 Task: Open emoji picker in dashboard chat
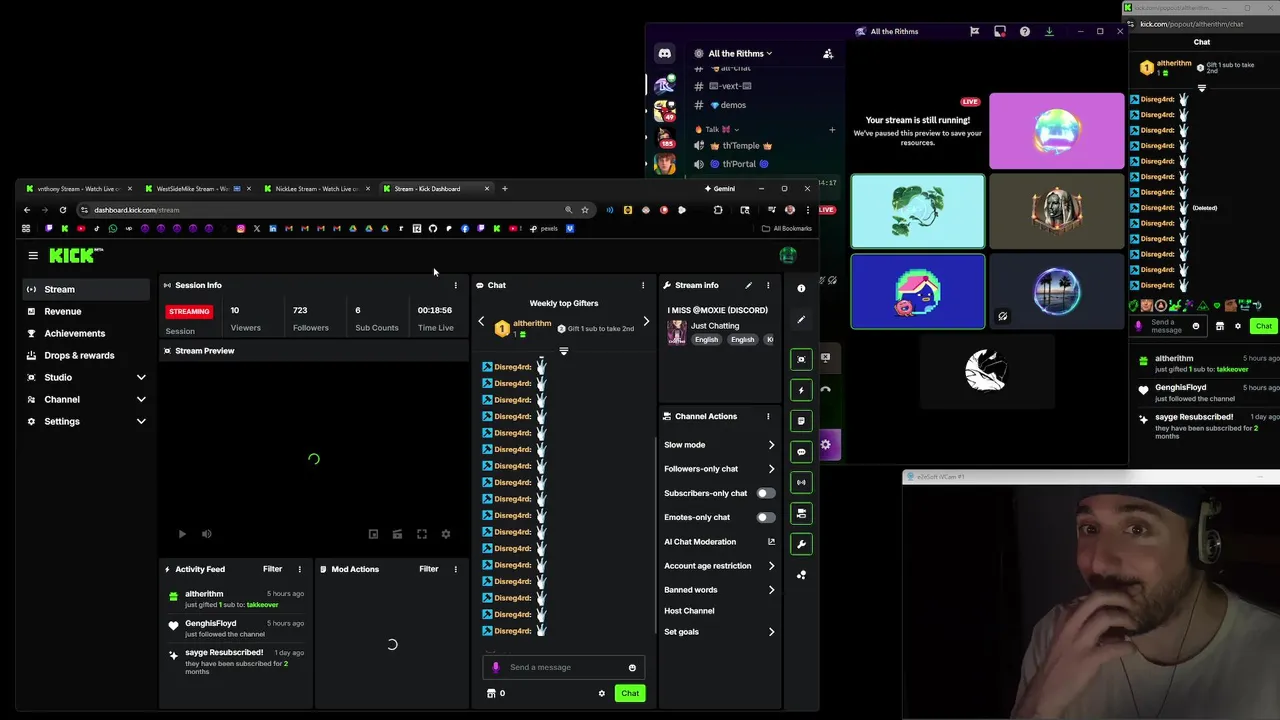coord(632,668)
